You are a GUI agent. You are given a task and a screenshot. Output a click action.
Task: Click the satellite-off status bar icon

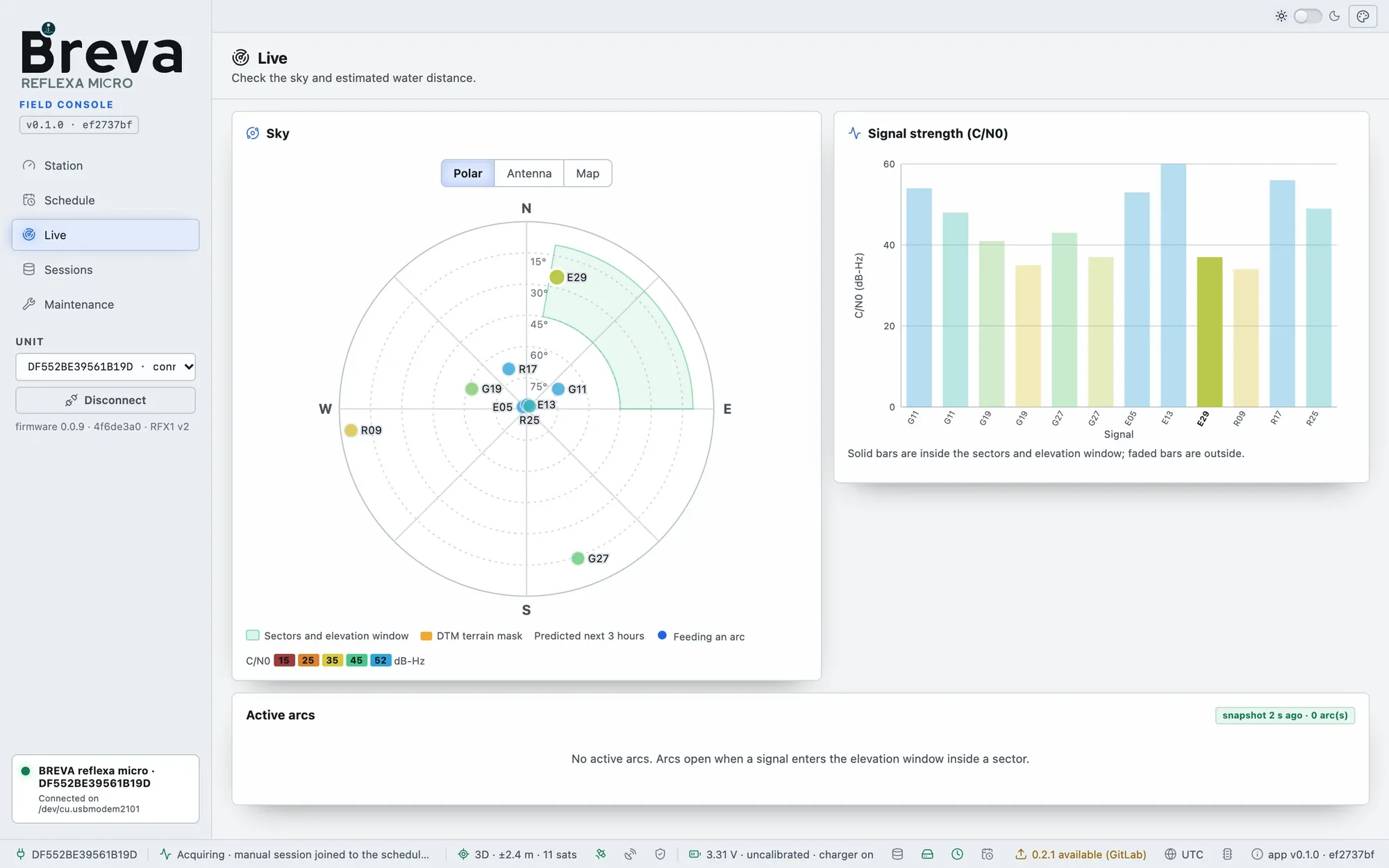click(601, 854)
